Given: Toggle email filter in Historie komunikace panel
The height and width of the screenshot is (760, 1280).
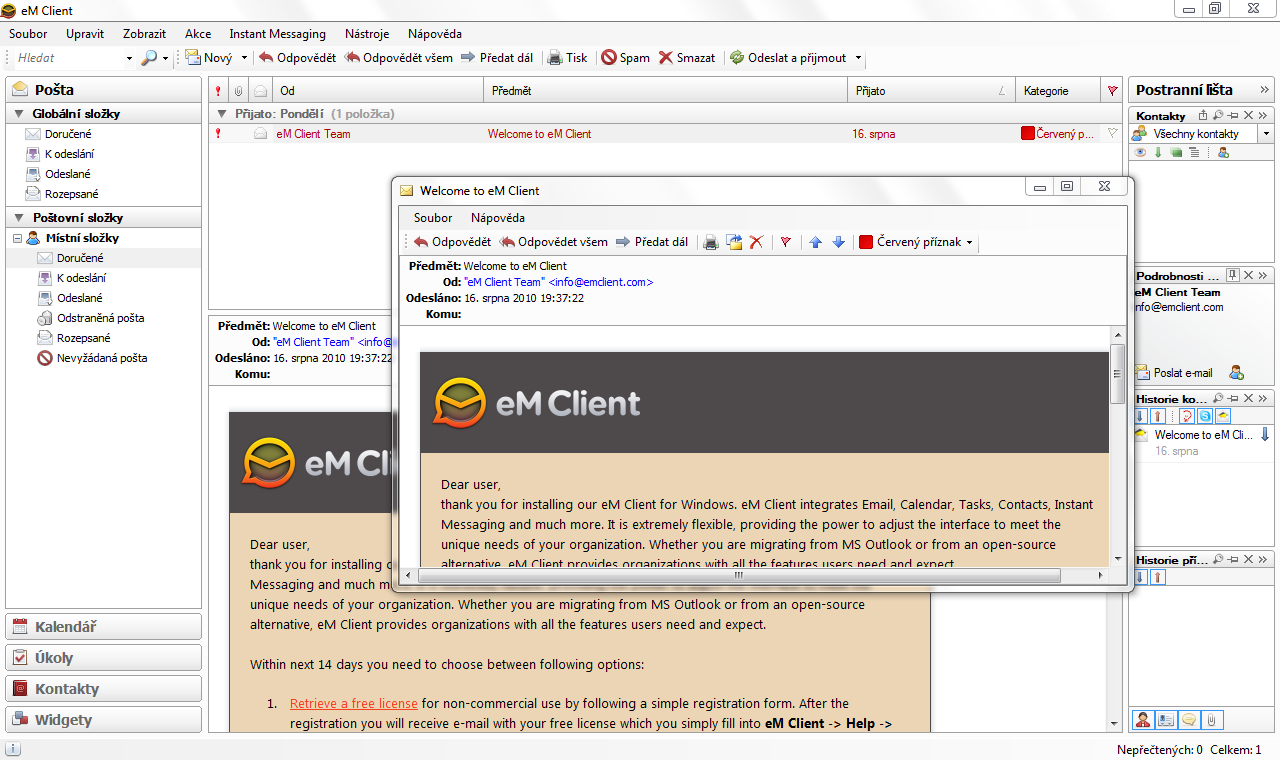Looking at the screenshot, I should point(1222,416).
